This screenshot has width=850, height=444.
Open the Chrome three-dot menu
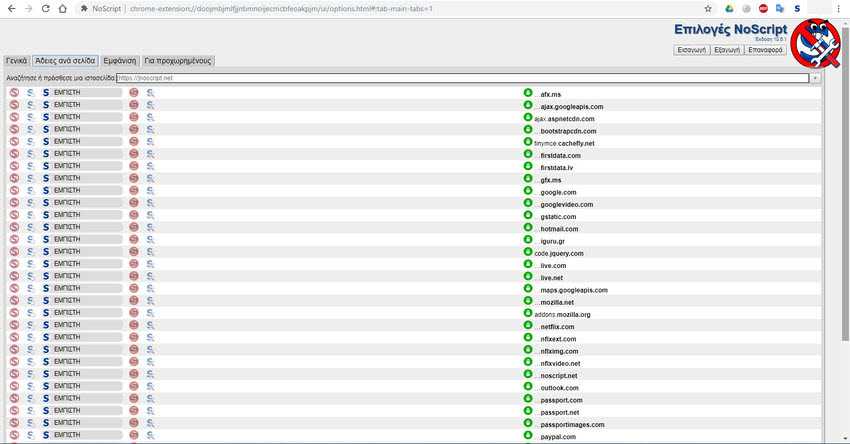point(838,9)
